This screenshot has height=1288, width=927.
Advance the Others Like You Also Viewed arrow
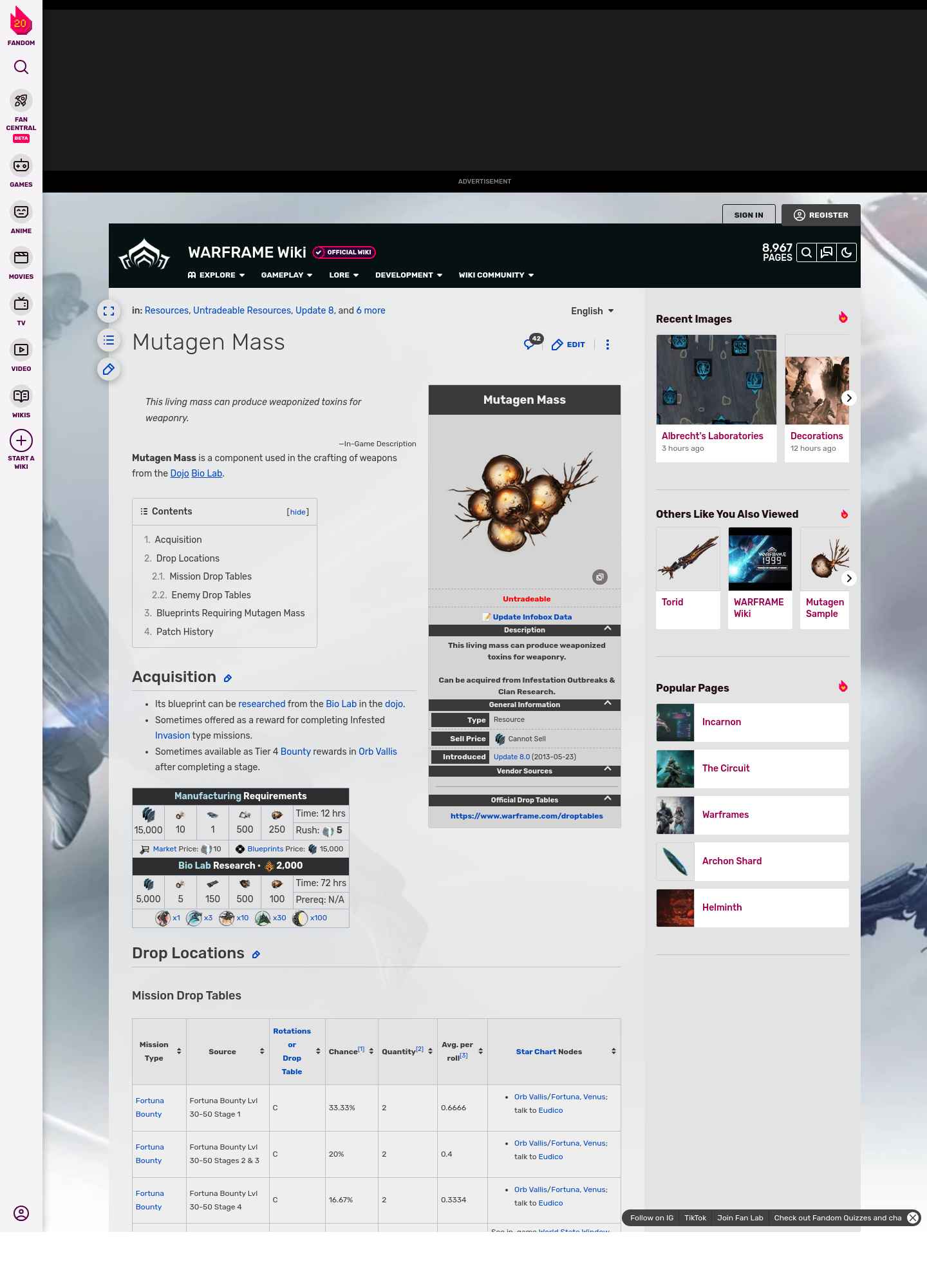tap(849, 578)
